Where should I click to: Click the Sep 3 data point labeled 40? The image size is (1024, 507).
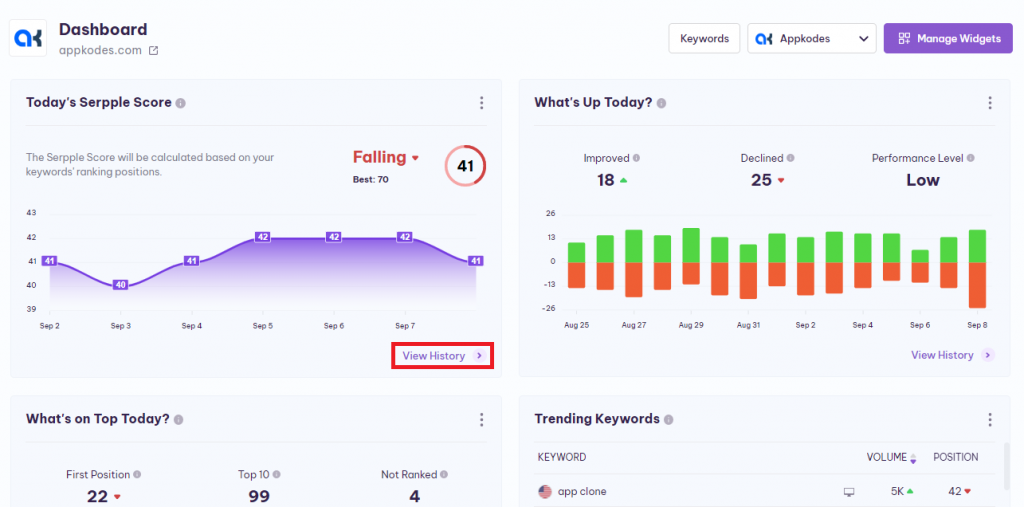tap(120, 285)
